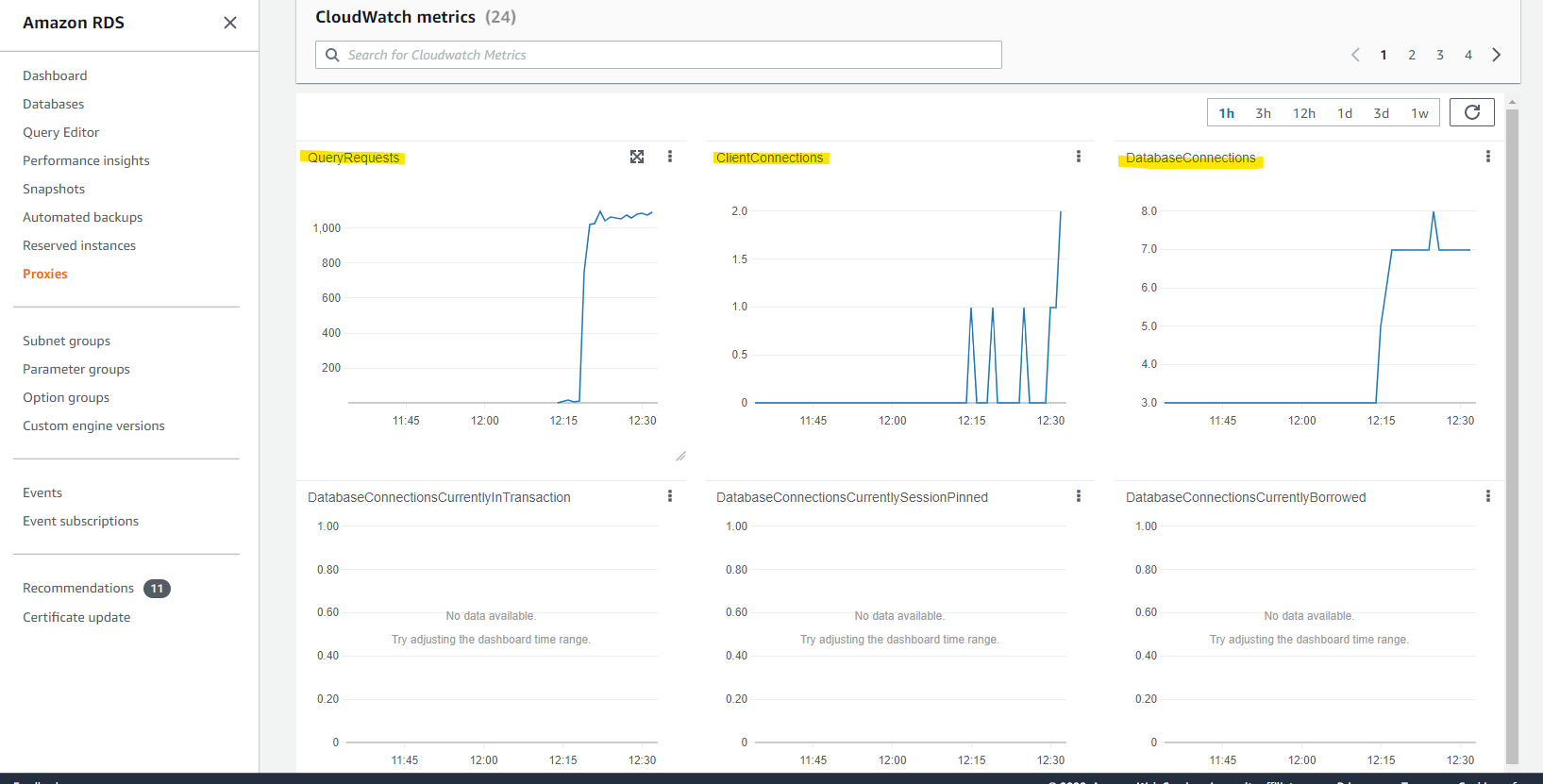The image size is (1543, 784).
Task: Click the resize handle of QueryRequests chart
Action: tap(680, 456)
